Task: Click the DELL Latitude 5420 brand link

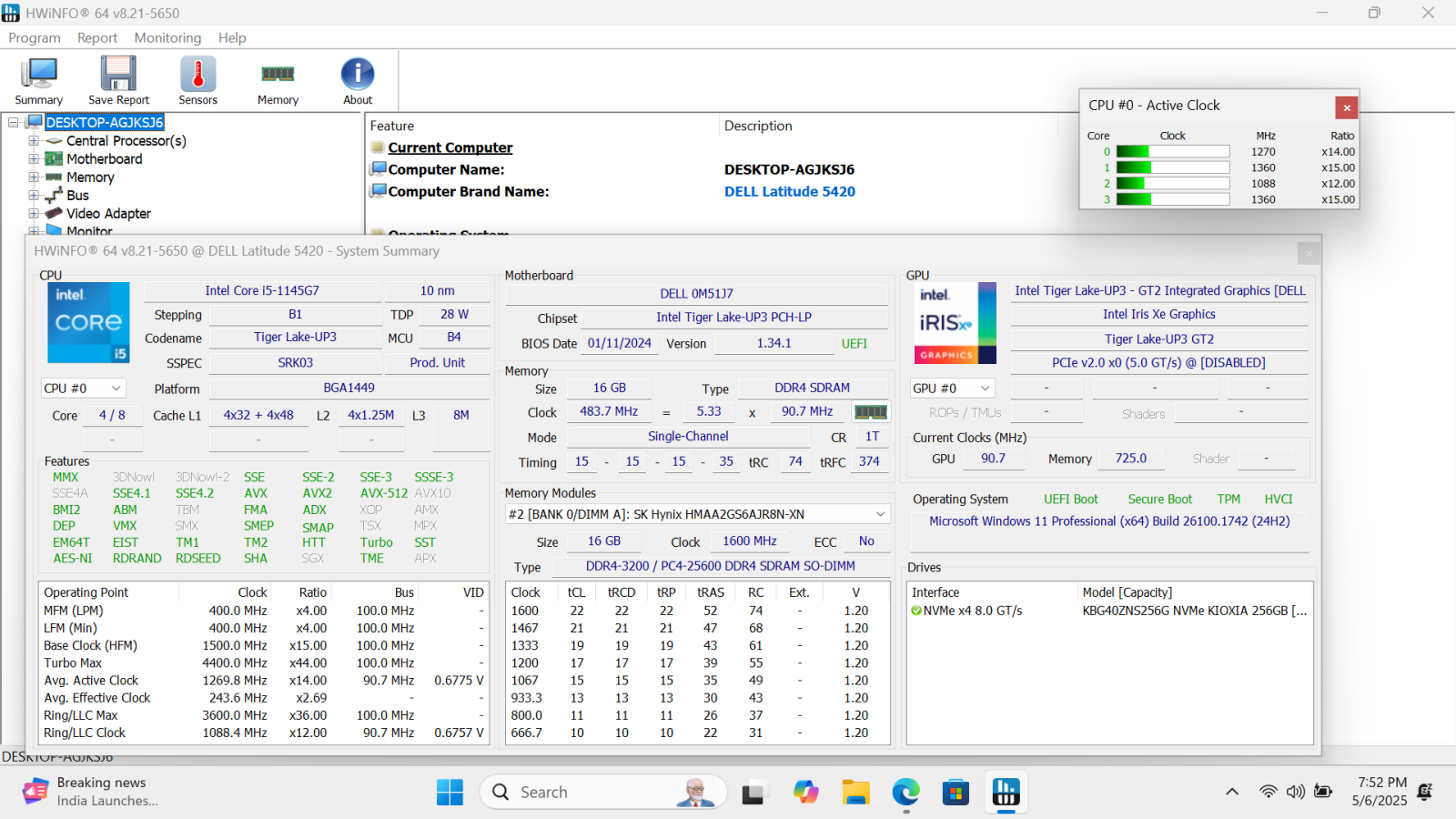Action: click(x=789, y=192)
